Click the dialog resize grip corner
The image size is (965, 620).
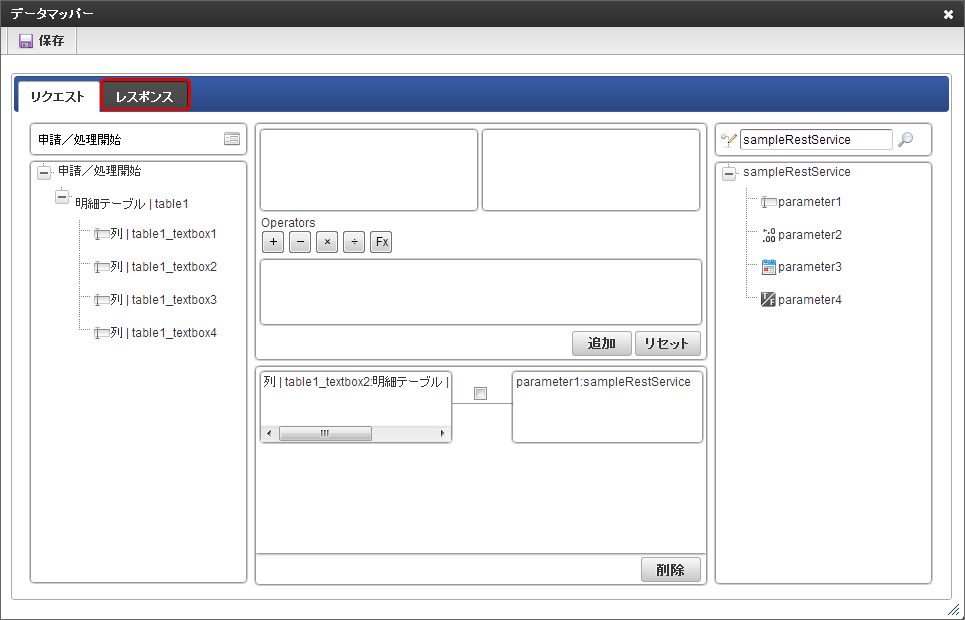pyautogui.click(x=953, y=608)
